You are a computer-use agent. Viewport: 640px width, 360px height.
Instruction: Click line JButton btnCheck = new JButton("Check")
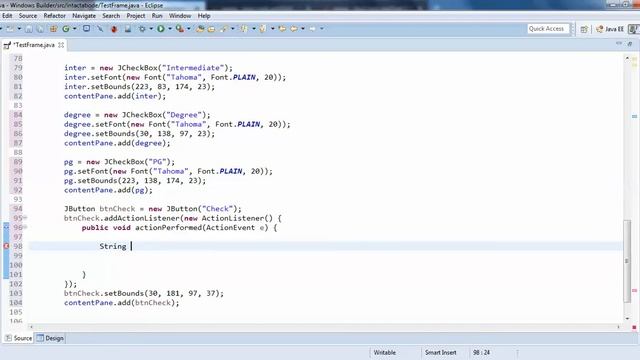coord(153,209)
